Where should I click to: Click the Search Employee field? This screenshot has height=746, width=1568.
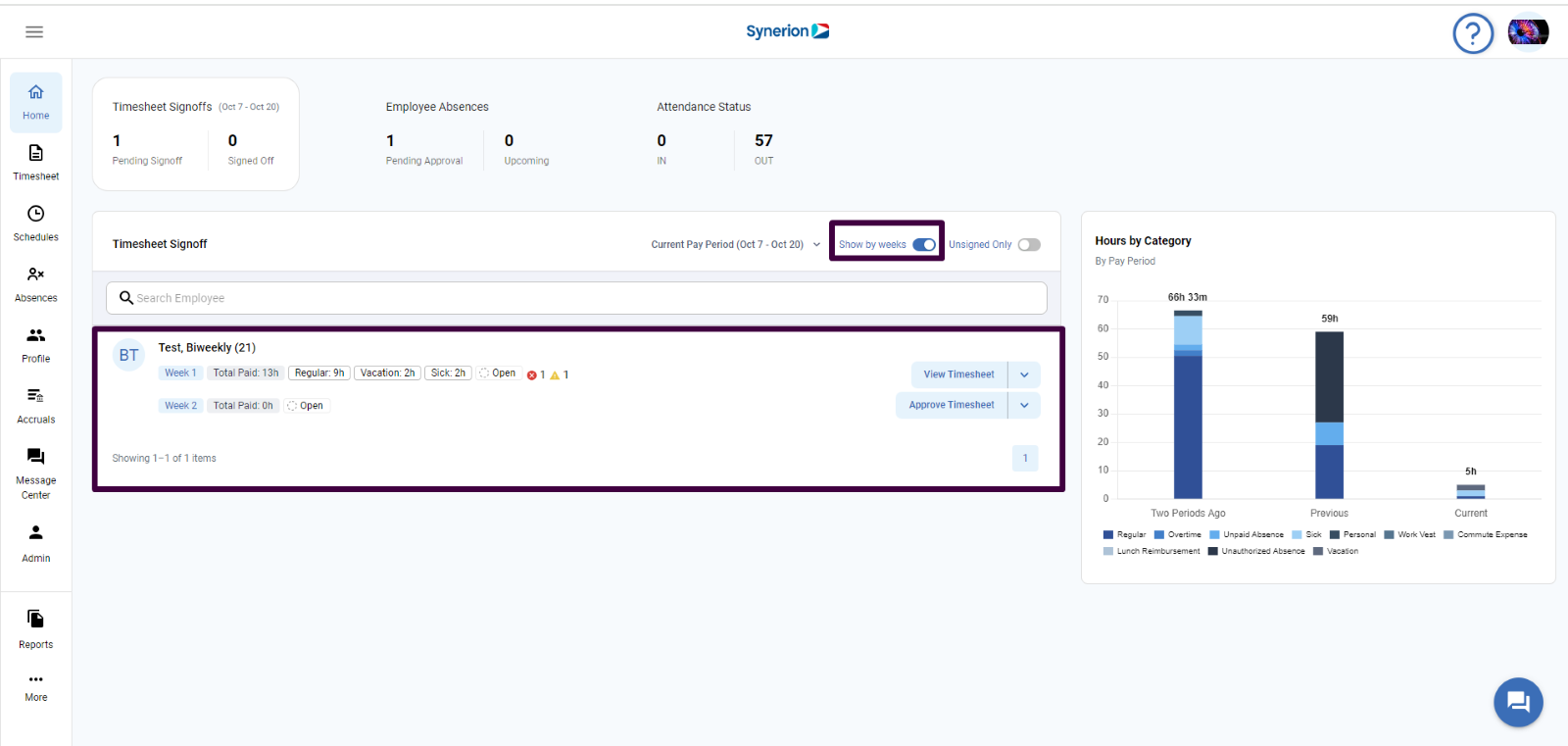pos(576,298)
